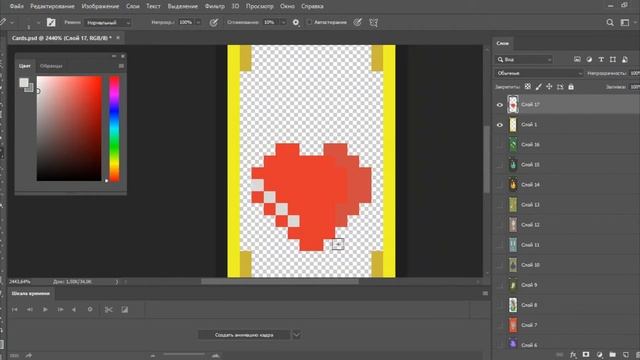Open the brush settings panel icon
The height and width of the screenshot is (360, 640).
pyautogui.click(x=51, y=22)
